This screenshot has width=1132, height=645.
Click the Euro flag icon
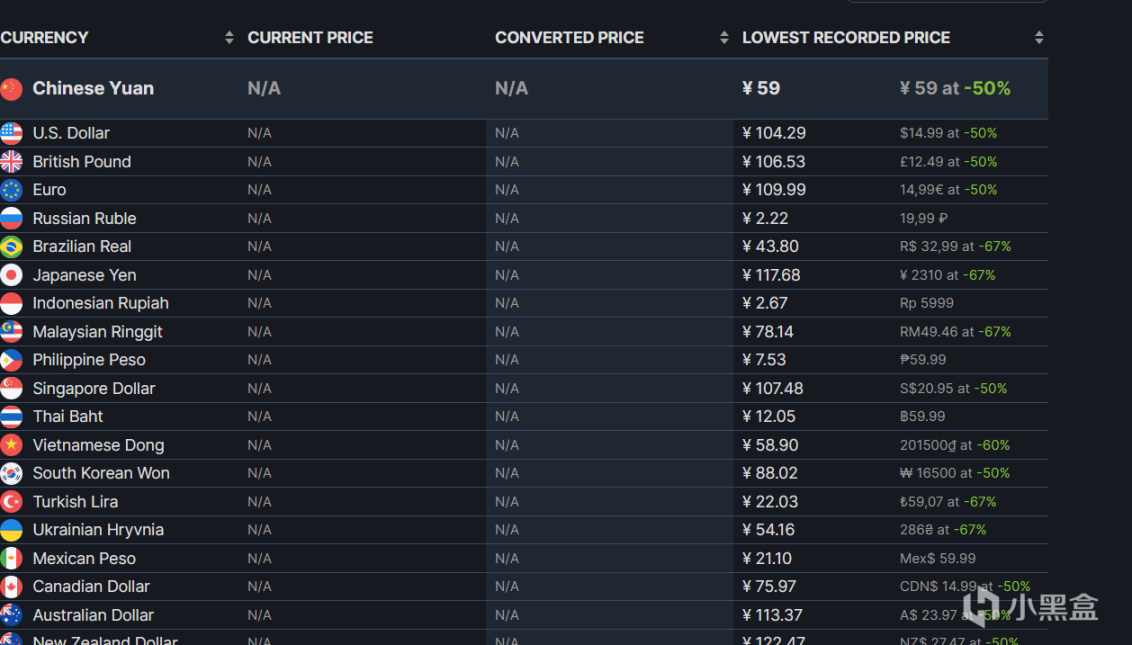pos(11,190)
